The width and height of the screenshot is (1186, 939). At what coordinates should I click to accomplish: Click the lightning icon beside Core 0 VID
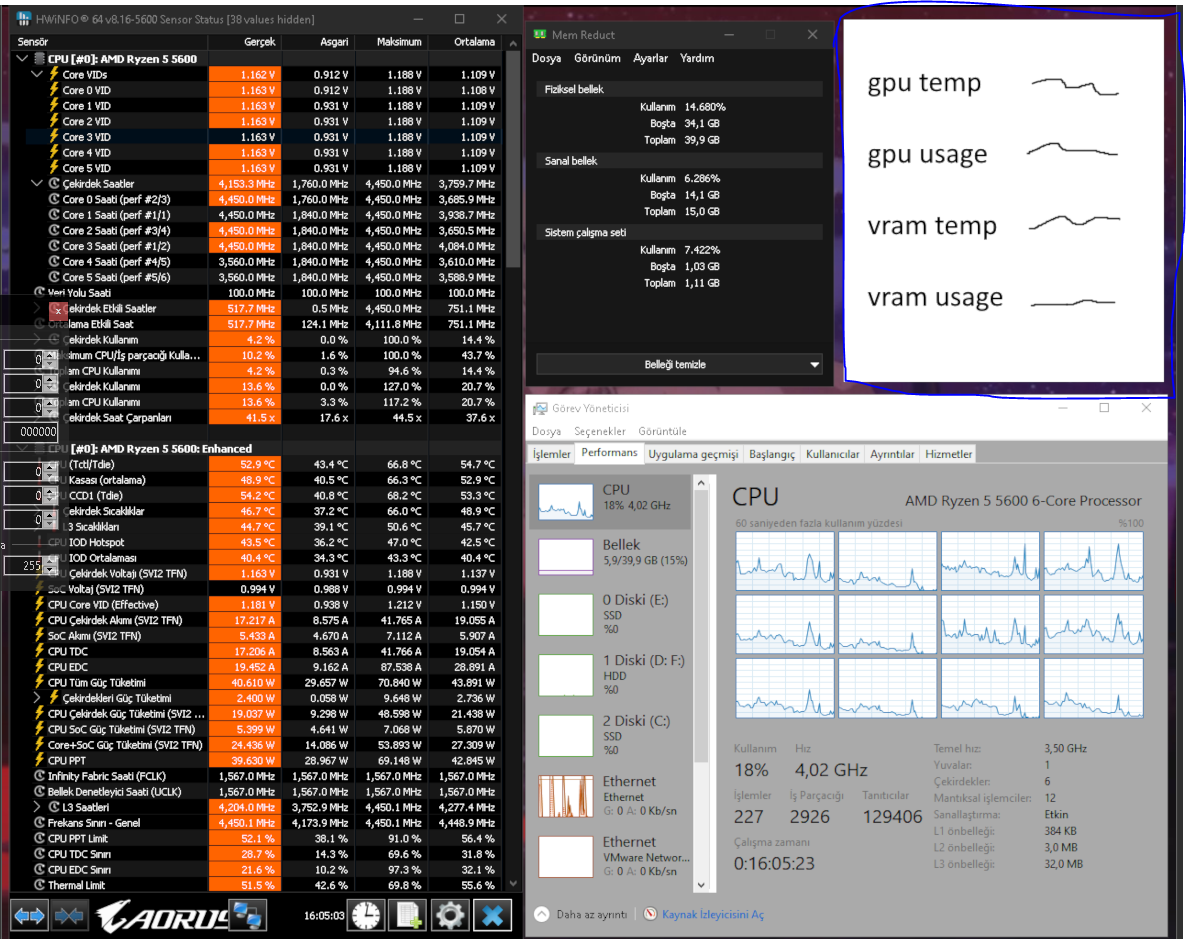[x=54, y=90]
